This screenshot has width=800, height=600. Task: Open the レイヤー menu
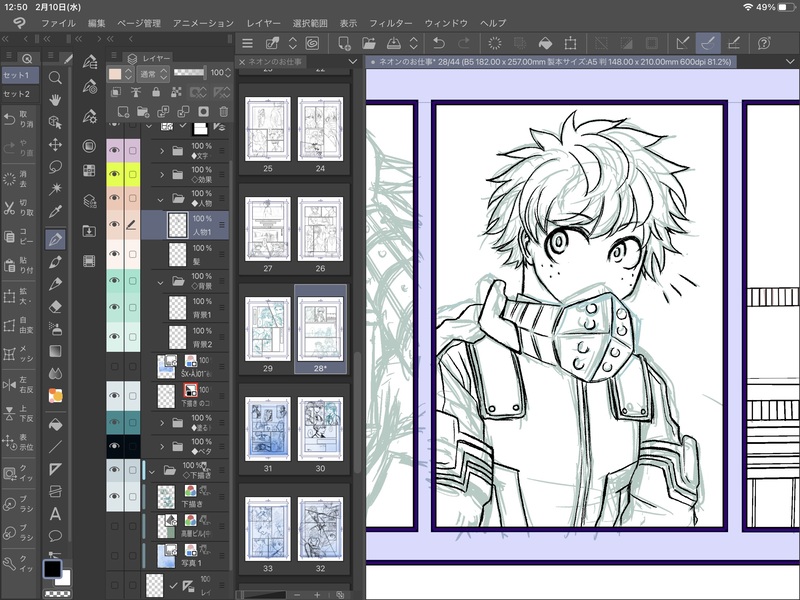click(263, 23)
